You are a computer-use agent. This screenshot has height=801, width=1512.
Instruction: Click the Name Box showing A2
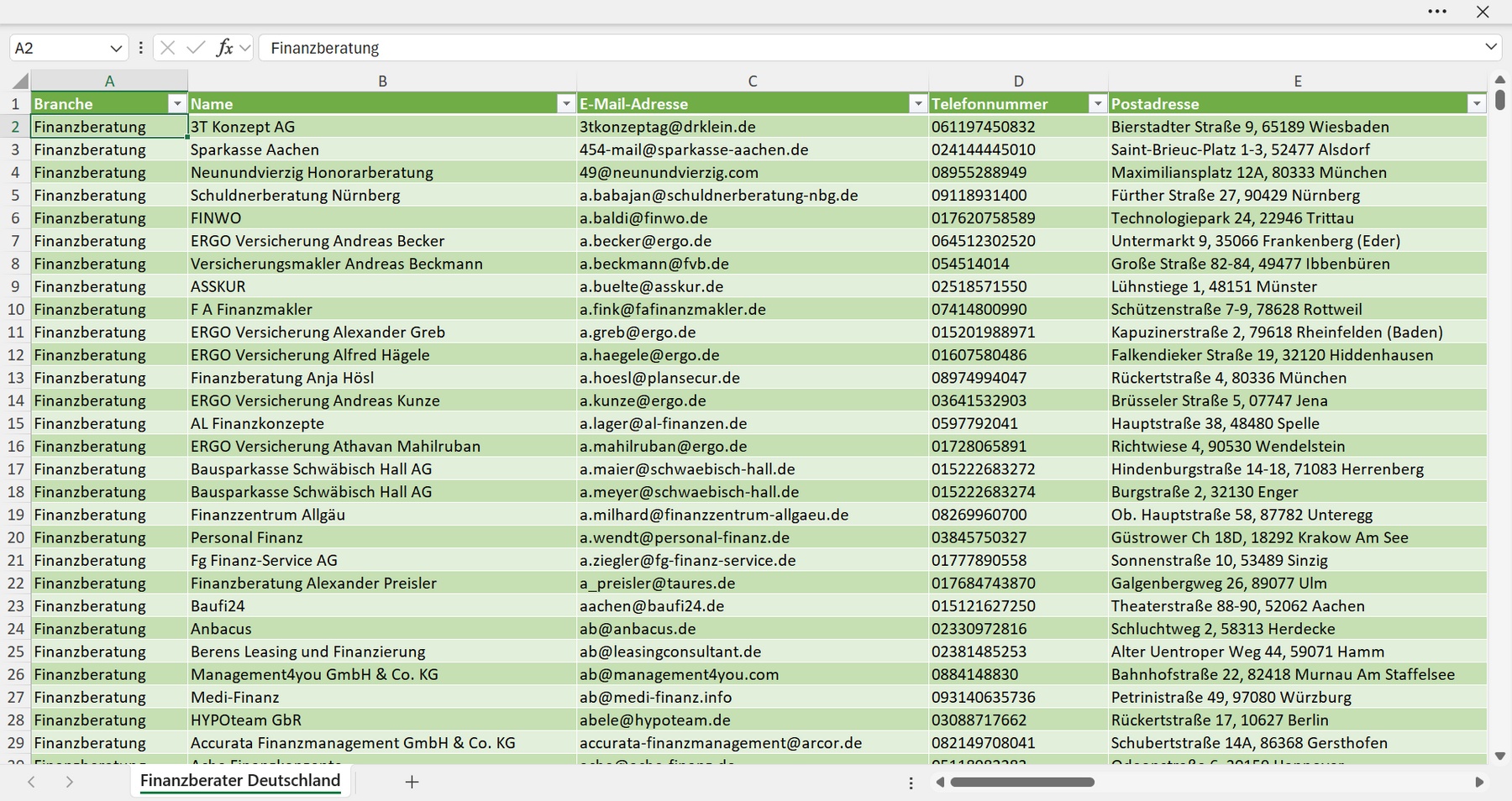[x=59, y=49]
